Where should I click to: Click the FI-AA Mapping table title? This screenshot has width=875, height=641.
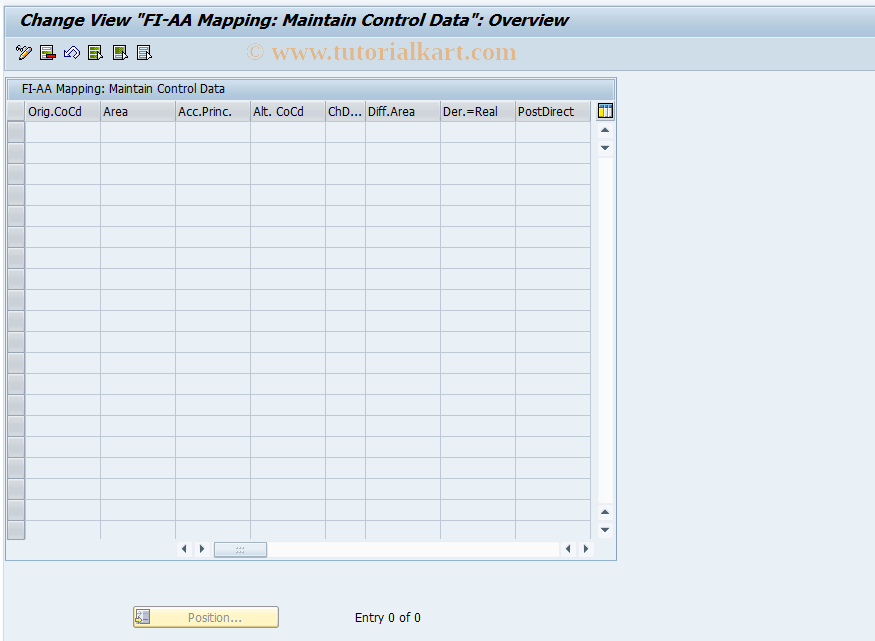[x=123, y=89]
